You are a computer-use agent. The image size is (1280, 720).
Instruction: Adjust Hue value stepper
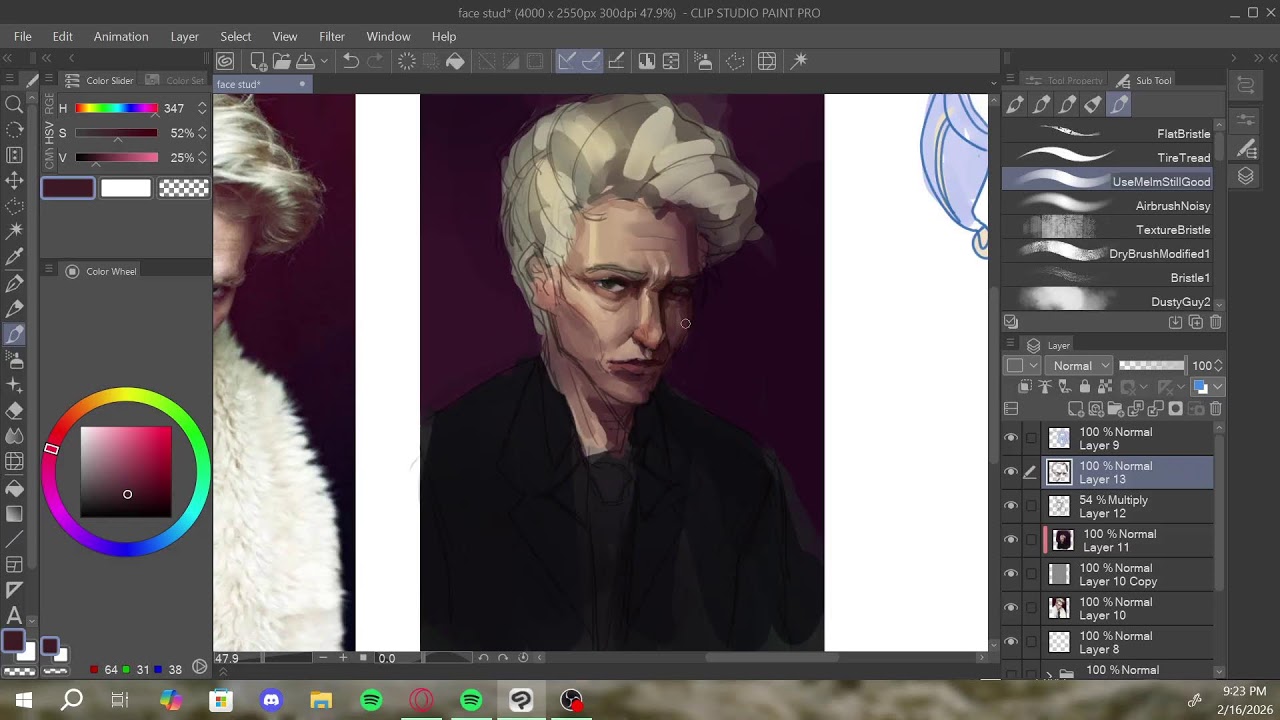202,108
